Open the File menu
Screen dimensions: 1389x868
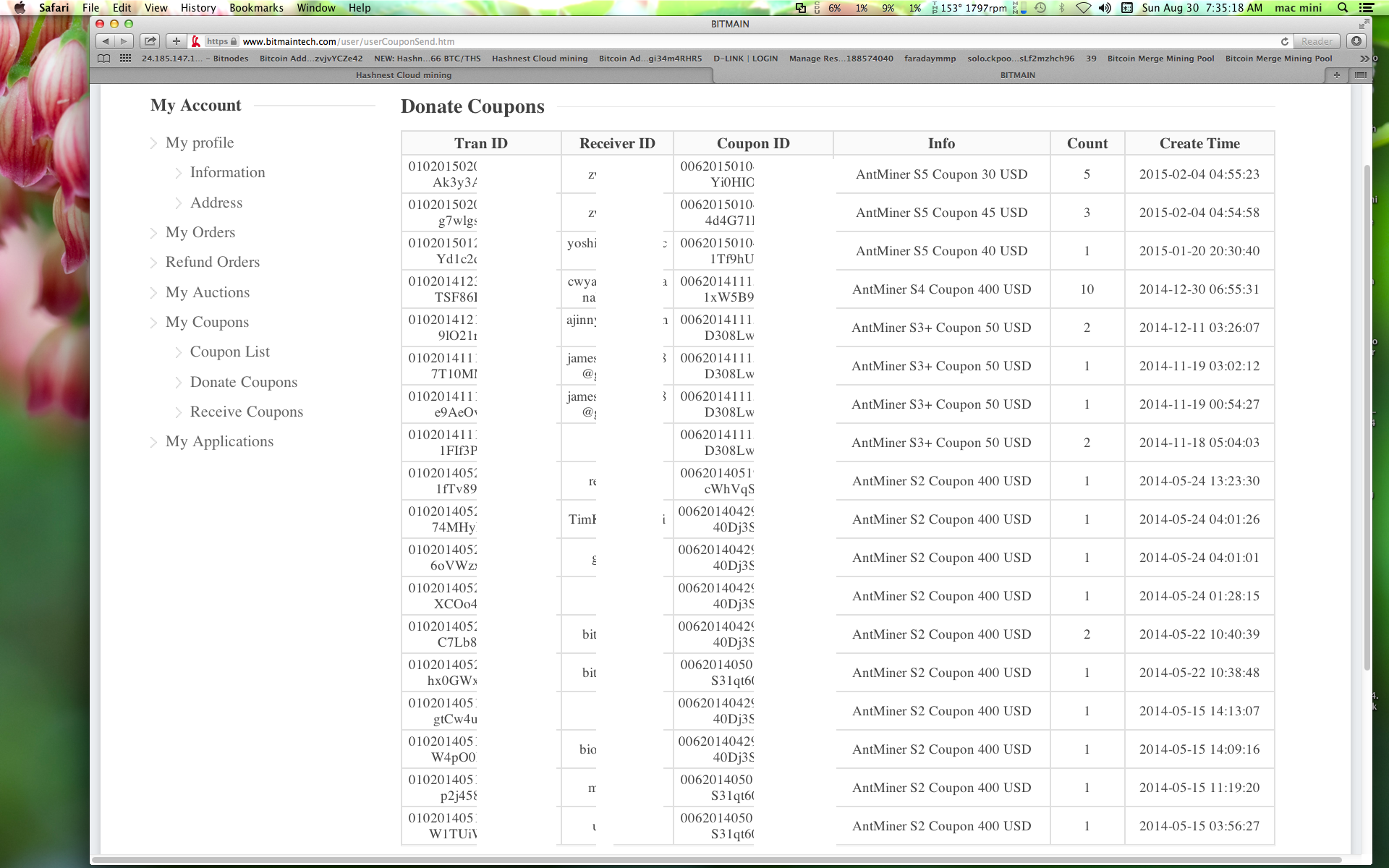pos(90,8)
